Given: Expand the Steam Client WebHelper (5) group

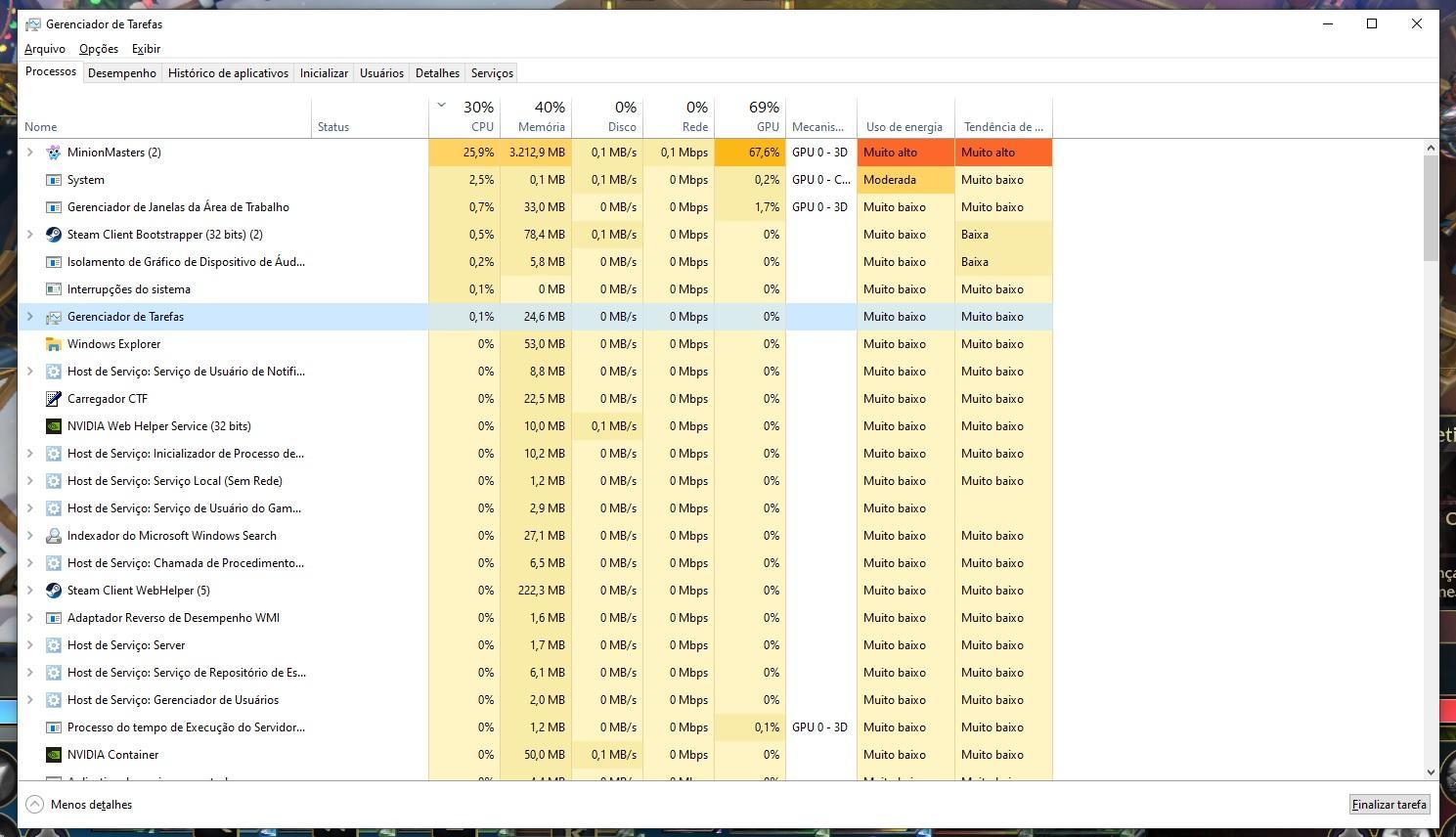Looking at the screenshot, I should (x=29, y=591).
